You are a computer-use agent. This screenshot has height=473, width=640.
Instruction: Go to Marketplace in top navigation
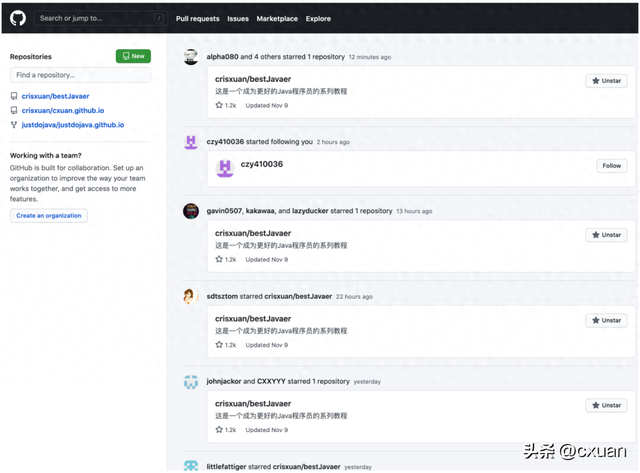point(277,19)
